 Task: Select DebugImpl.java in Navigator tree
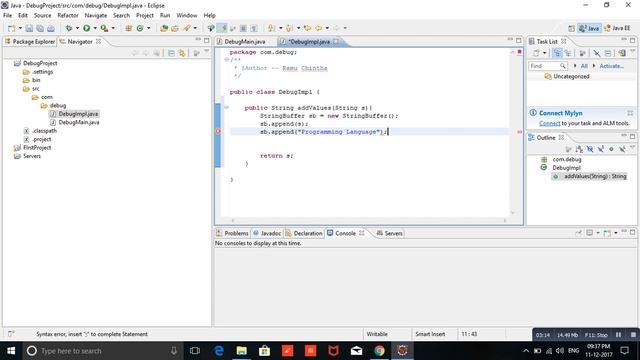point(78,114)
